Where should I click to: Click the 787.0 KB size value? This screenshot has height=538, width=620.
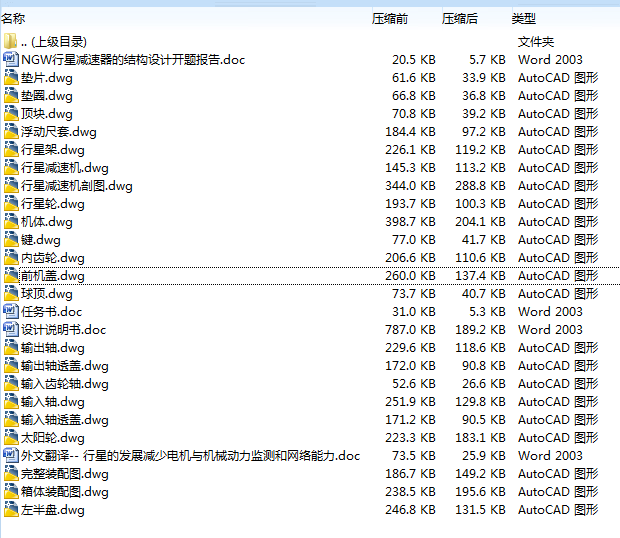pyautogui.click(x=410, y=330)
